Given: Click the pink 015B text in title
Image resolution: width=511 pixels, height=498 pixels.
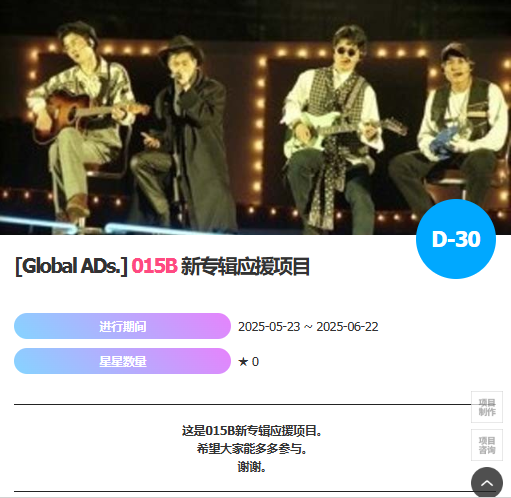Looking at the screenshot, I should tap(154, 266).
